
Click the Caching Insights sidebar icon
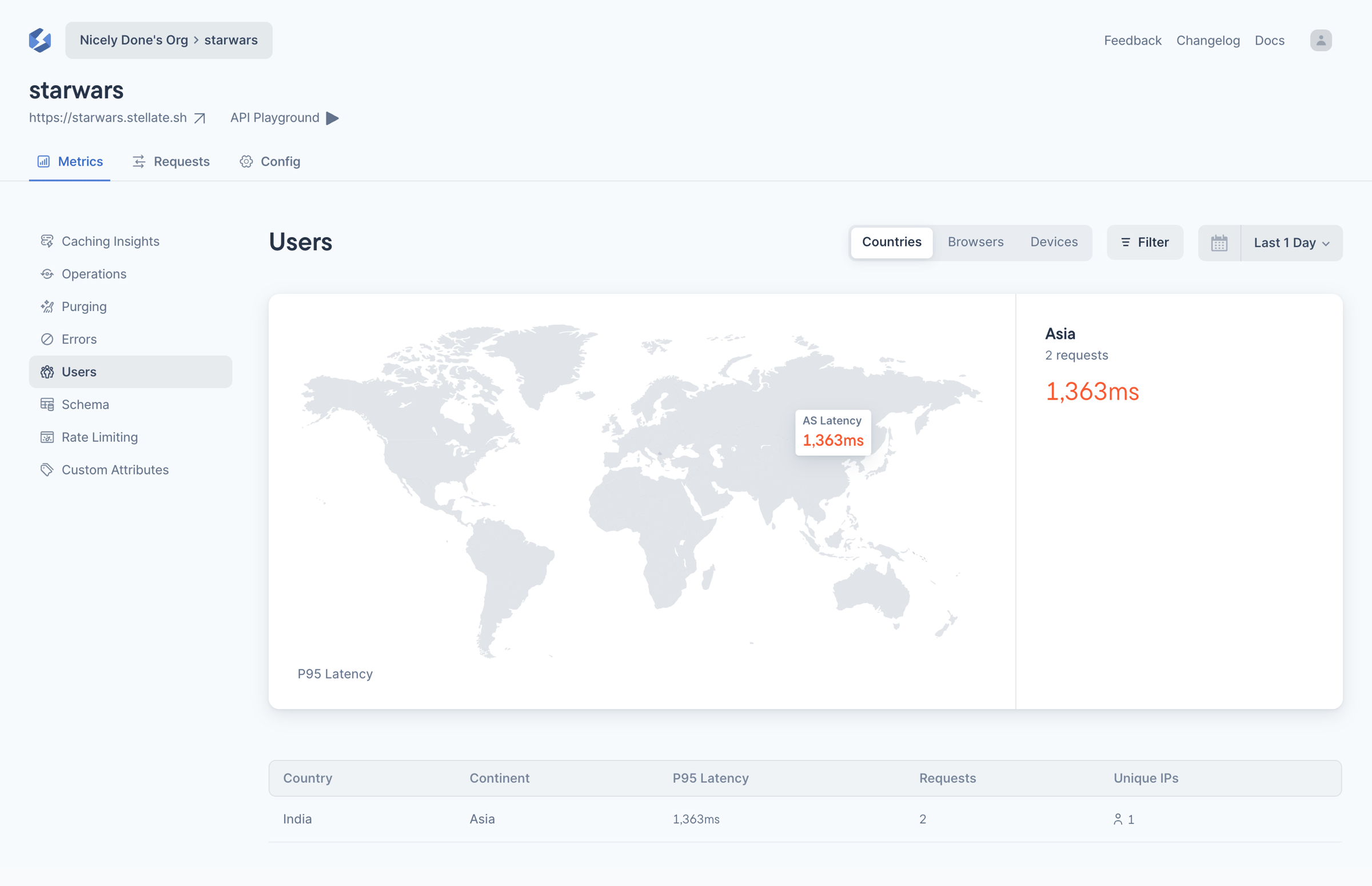coord(47,241)
